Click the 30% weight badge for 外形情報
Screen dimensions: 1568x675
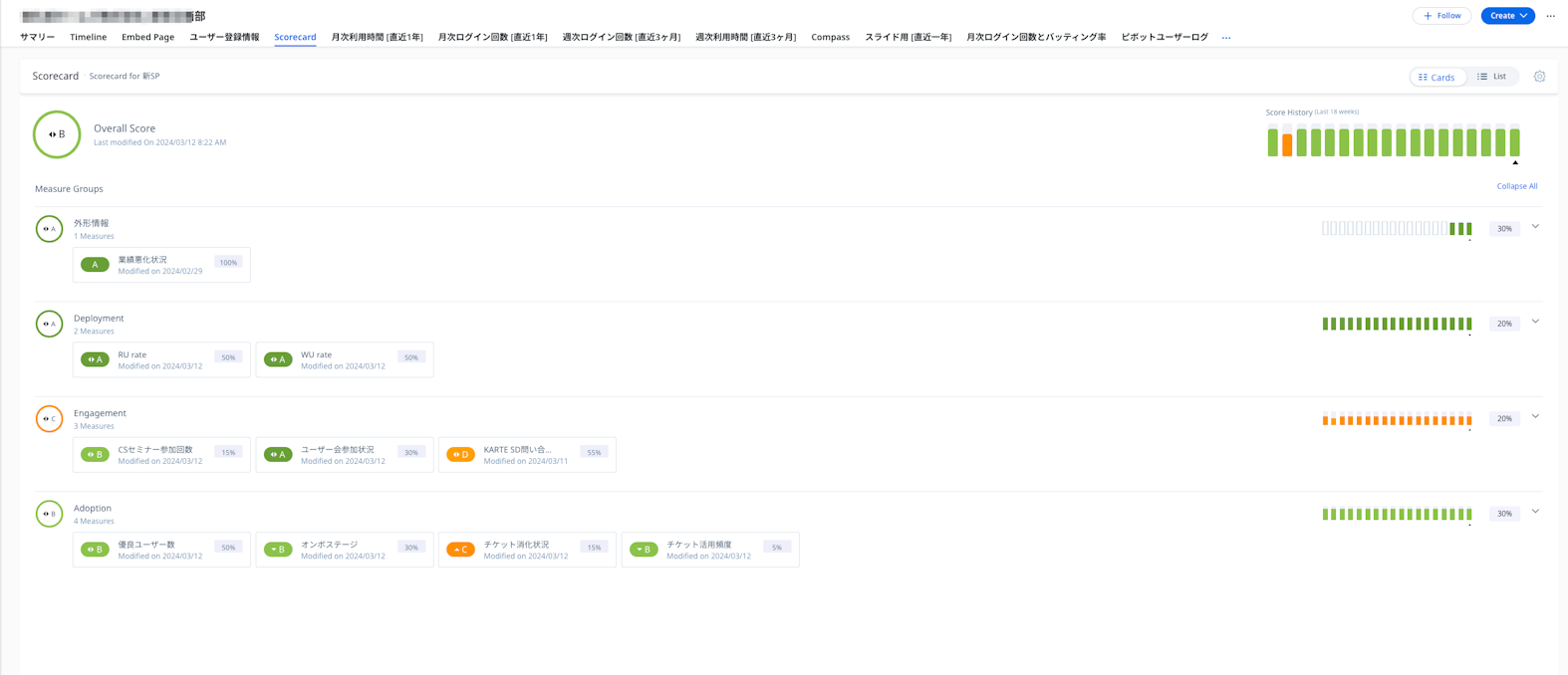tap(1504, 229)
